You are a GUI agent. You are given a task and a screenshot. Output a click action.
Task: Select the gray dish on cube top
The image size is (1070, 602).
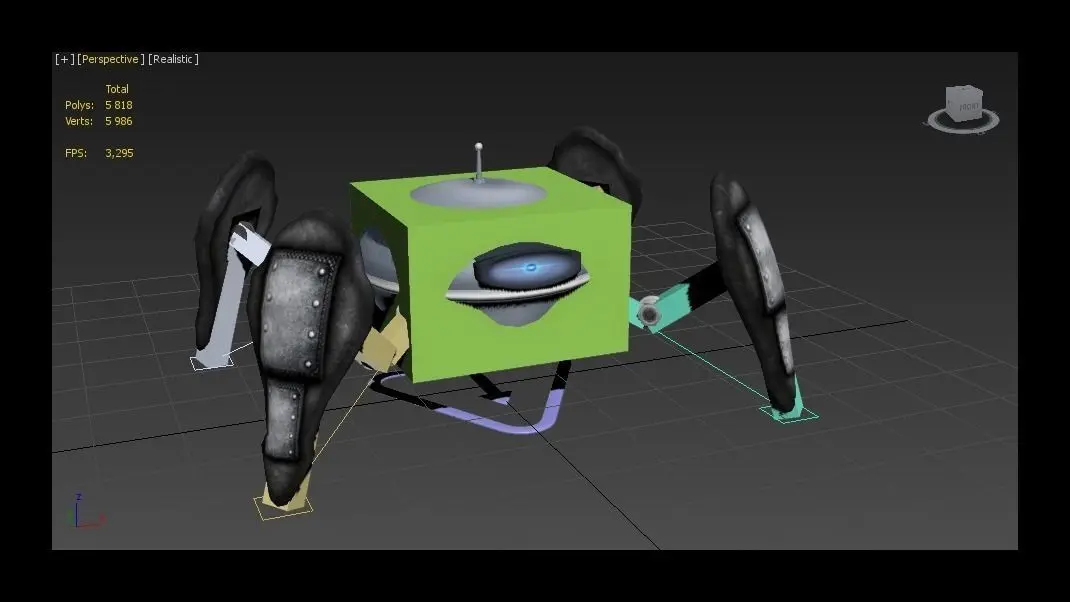[478, 193]
